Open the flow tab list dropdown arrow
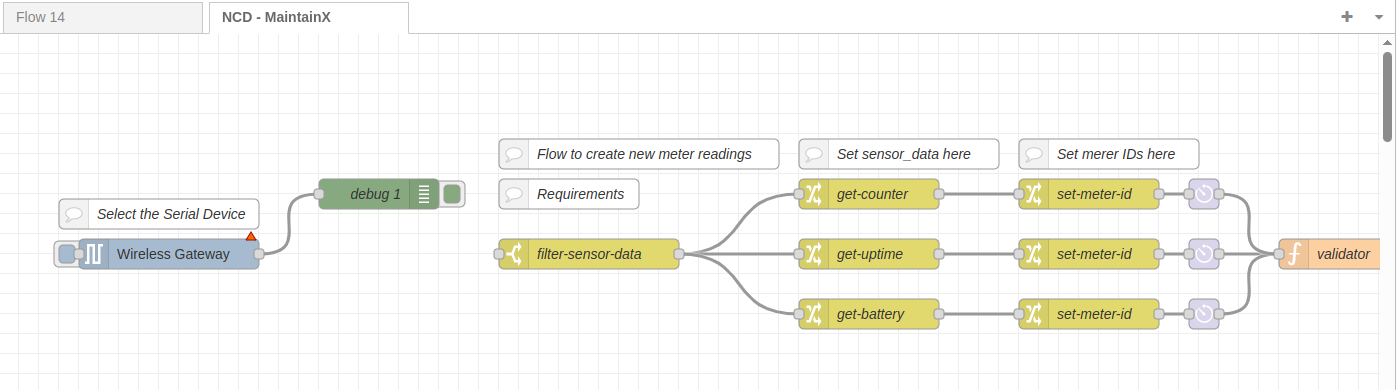 1379,17
